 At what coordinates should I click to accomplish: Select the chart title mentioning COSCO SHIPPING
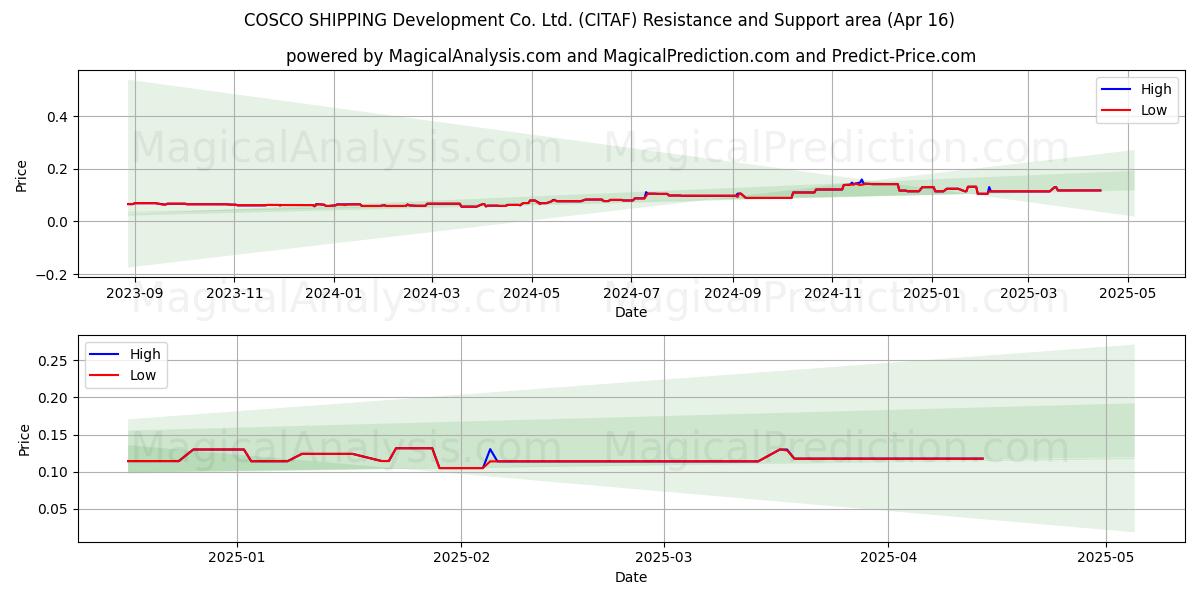point(599,20)
